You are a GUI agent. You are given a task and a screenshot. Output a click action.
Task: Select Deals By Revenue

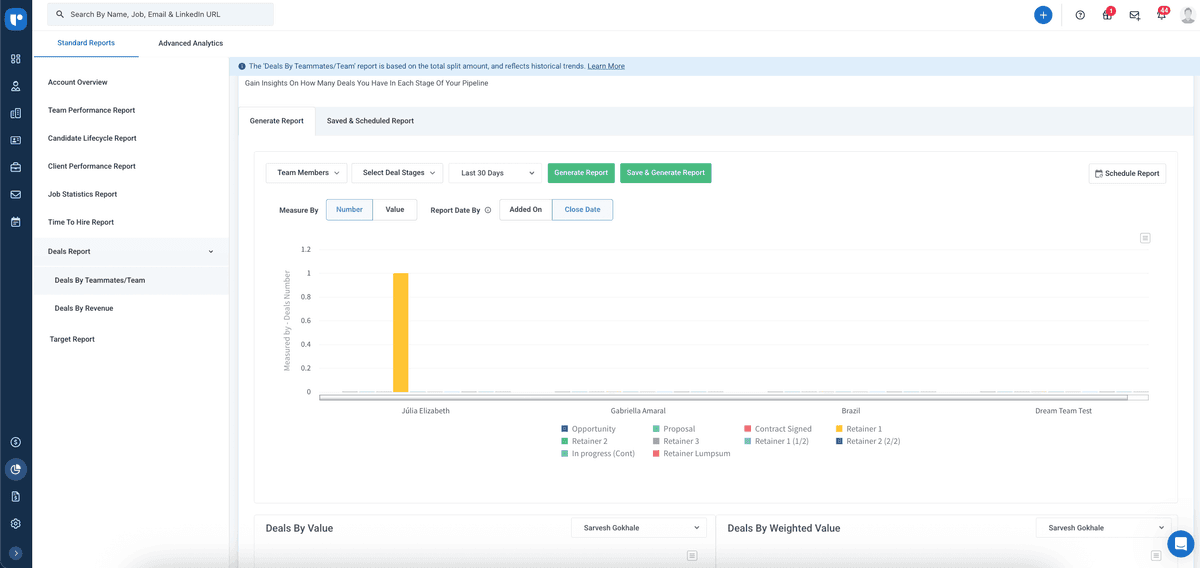[x=84, y=308]
